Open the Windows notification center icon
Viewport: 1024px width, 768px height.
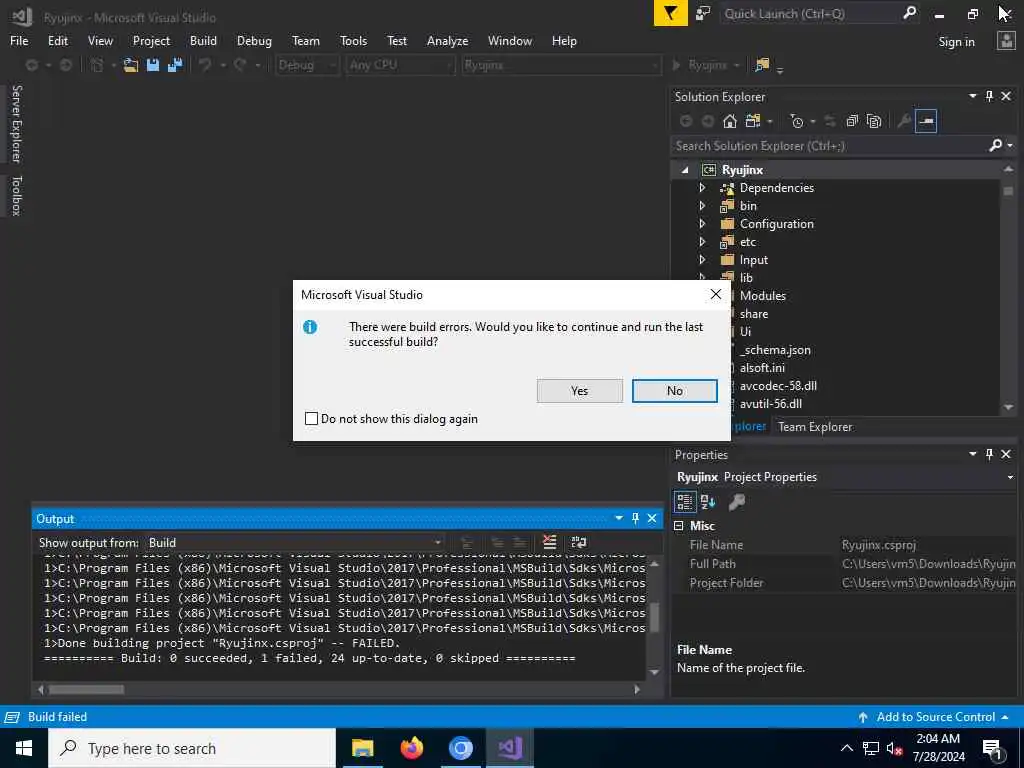[992, 748]
